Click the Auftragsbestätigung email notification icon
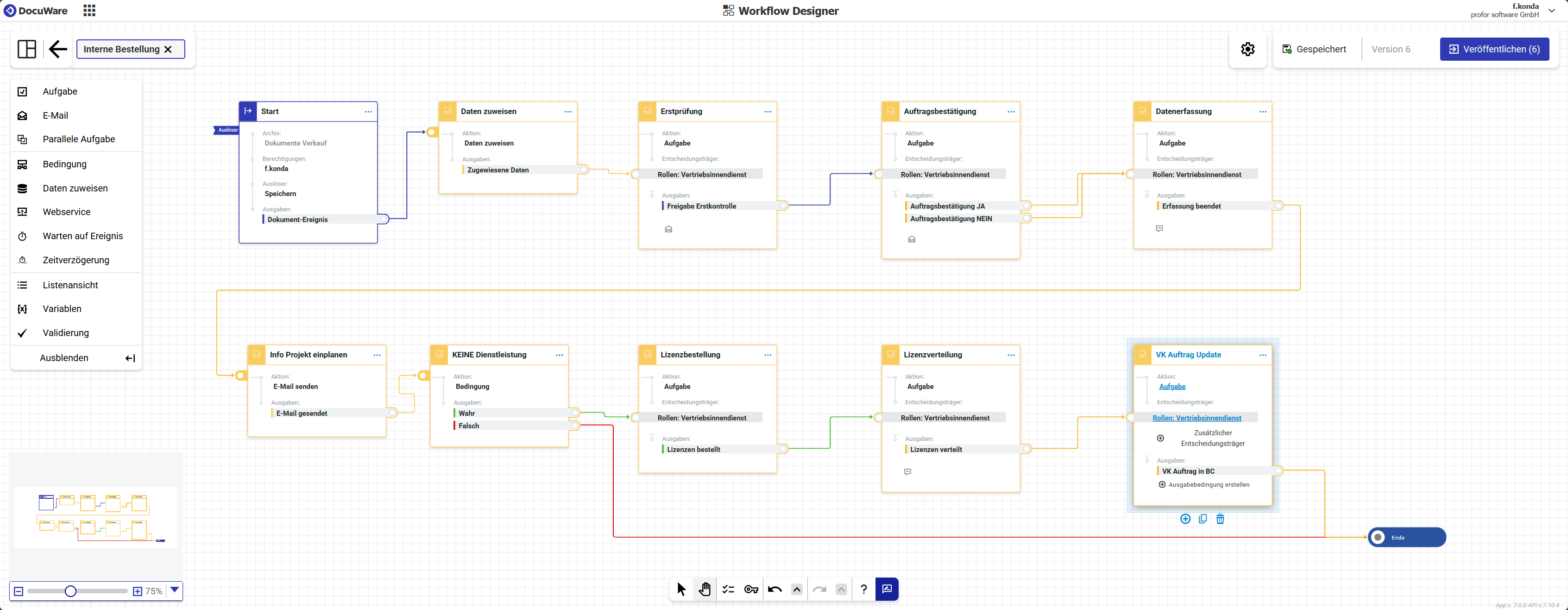The height and width of the screenshot is (610, 1568). (x=912, y=240)
